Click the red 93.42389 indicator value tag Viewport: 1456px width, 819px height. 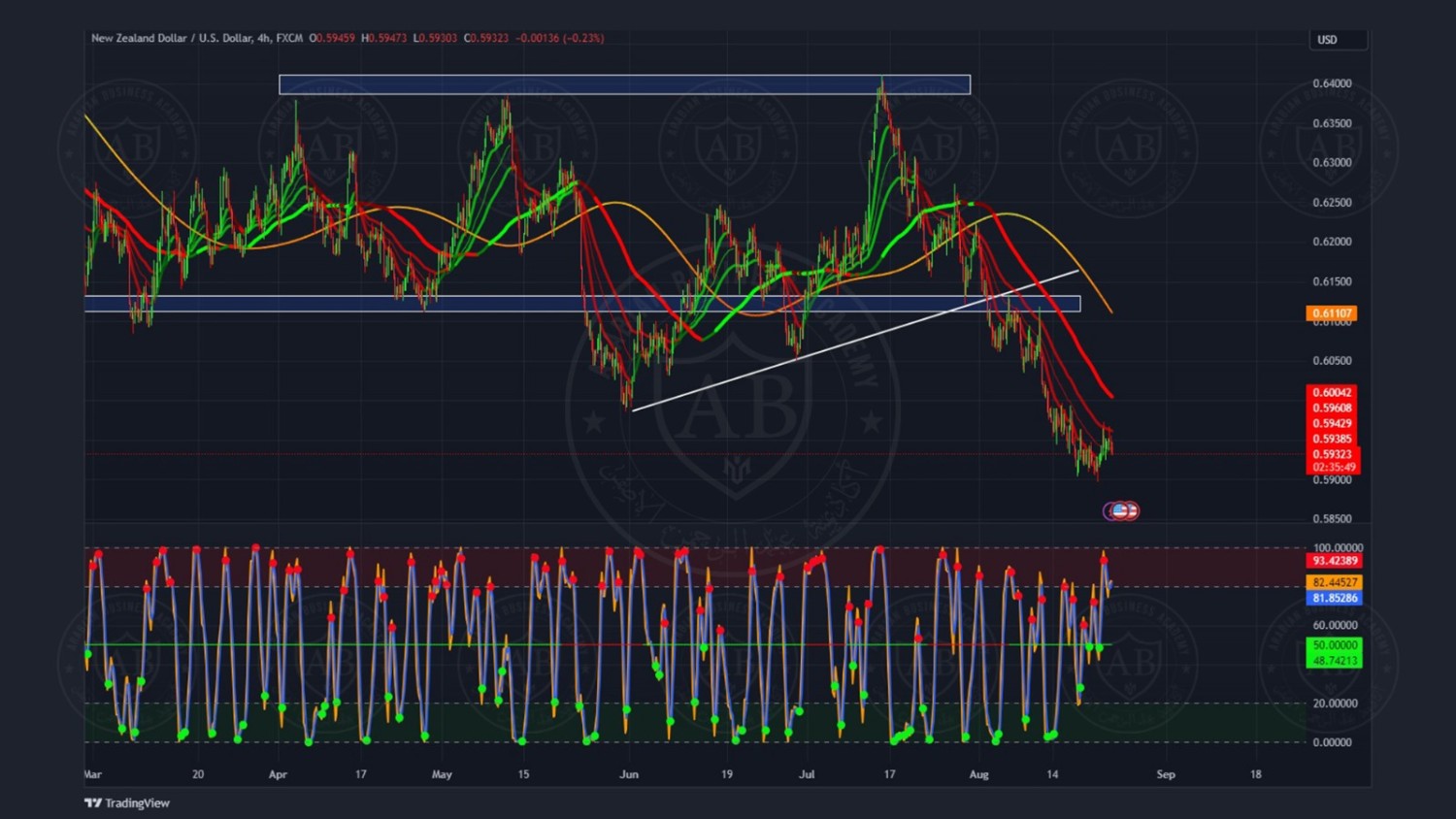[1335, 561]
